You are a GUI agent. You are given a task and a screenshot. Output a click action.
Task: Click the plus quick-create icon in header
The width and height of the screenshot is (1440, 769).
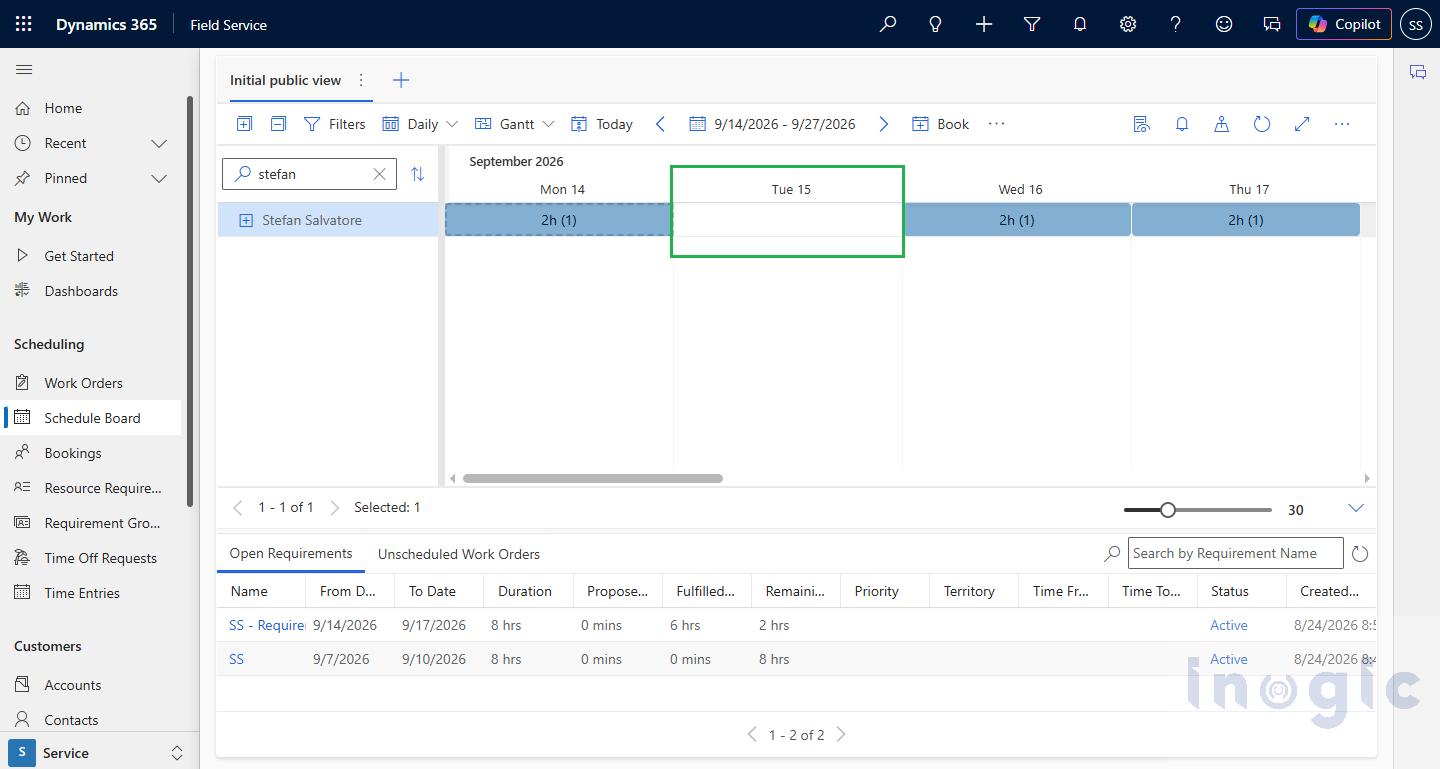(x=984, y=24)
